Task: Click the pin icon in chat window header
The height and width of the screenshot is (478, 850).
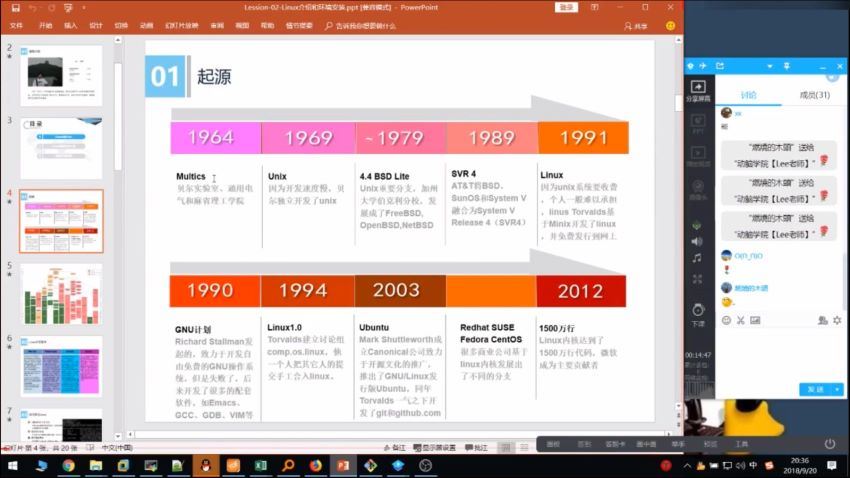Action: pos(787,66)
